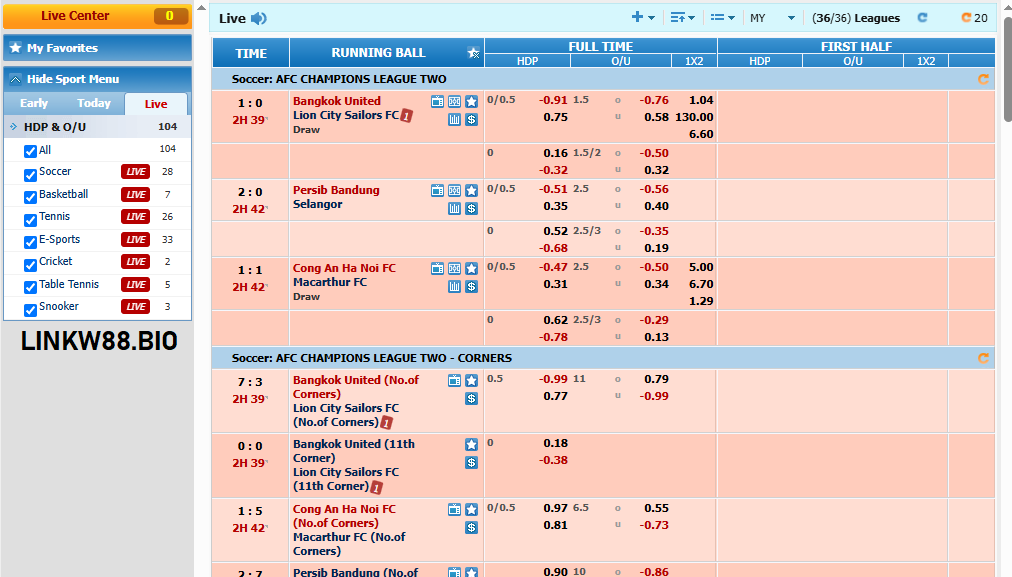
Task: Open the MY odds type dropdown
Action: [772, 18]
